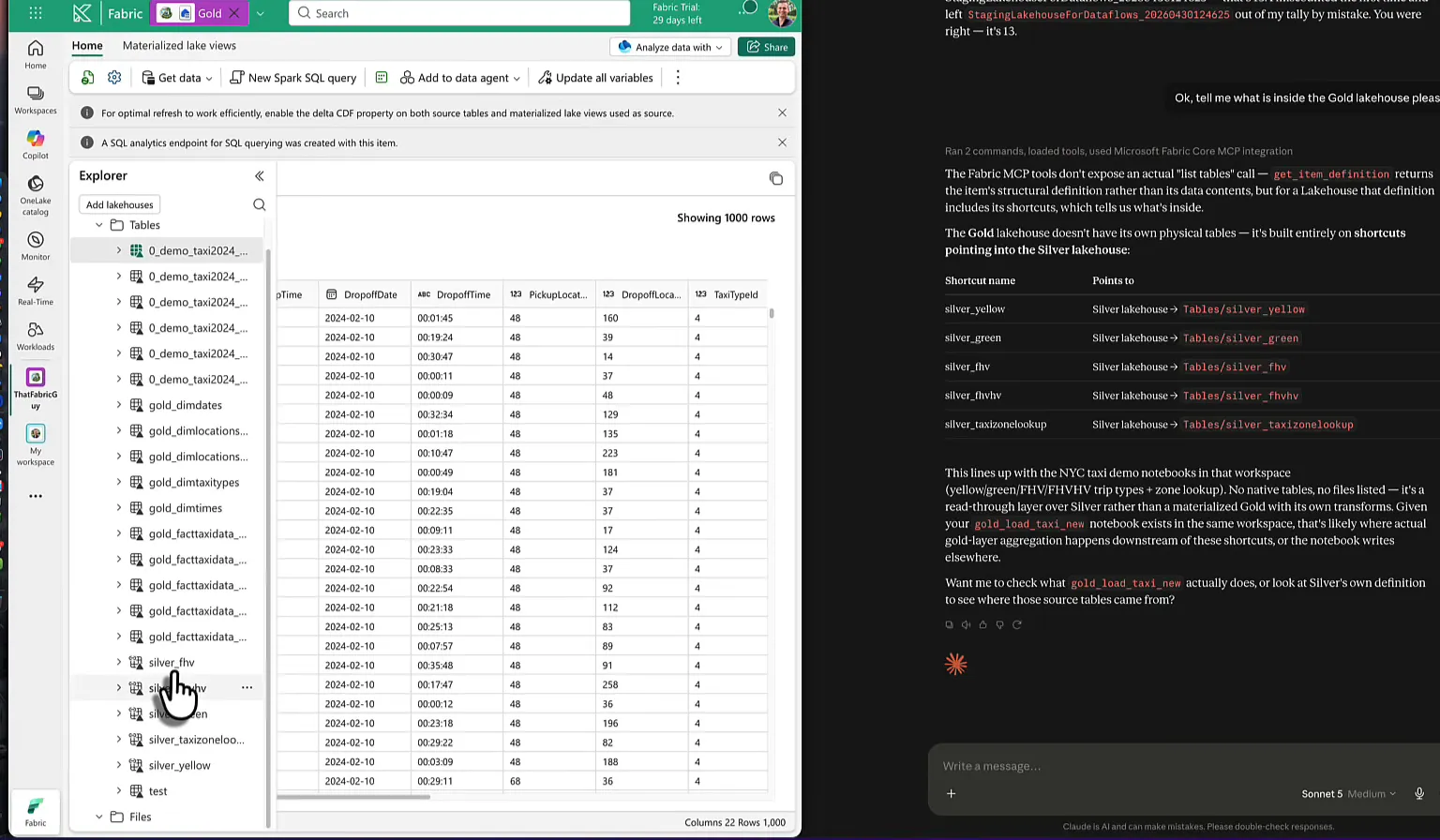
Task: Open the Sonnet 5 model selector
Action: (1347, 793)
